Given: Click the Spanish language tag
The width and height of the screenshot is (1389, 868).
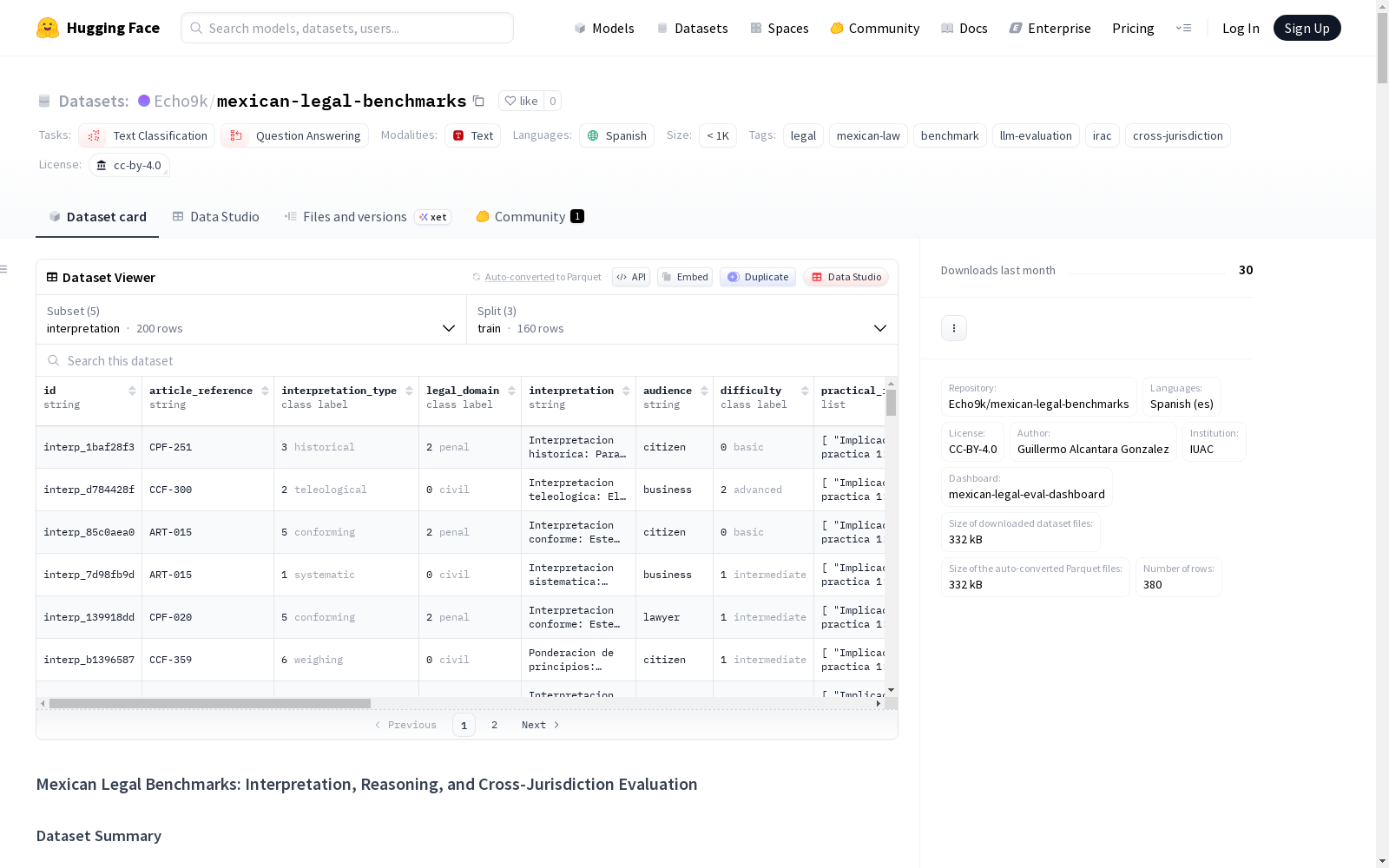Looking at the screenshot, I should click(616, 135).
